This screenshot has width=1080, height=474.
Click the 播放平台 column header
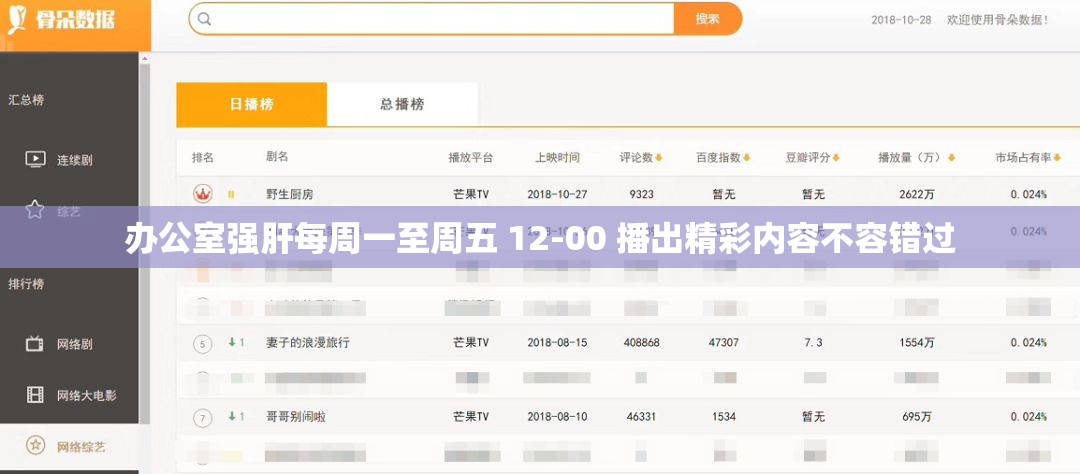[471, 158]
